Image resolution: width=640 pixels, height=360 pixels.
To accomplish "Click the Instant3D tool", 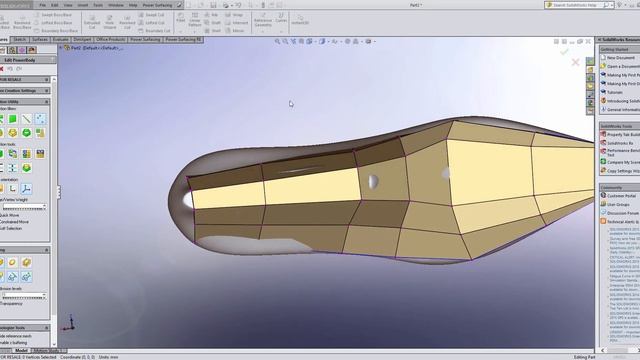I will [300, 20].
